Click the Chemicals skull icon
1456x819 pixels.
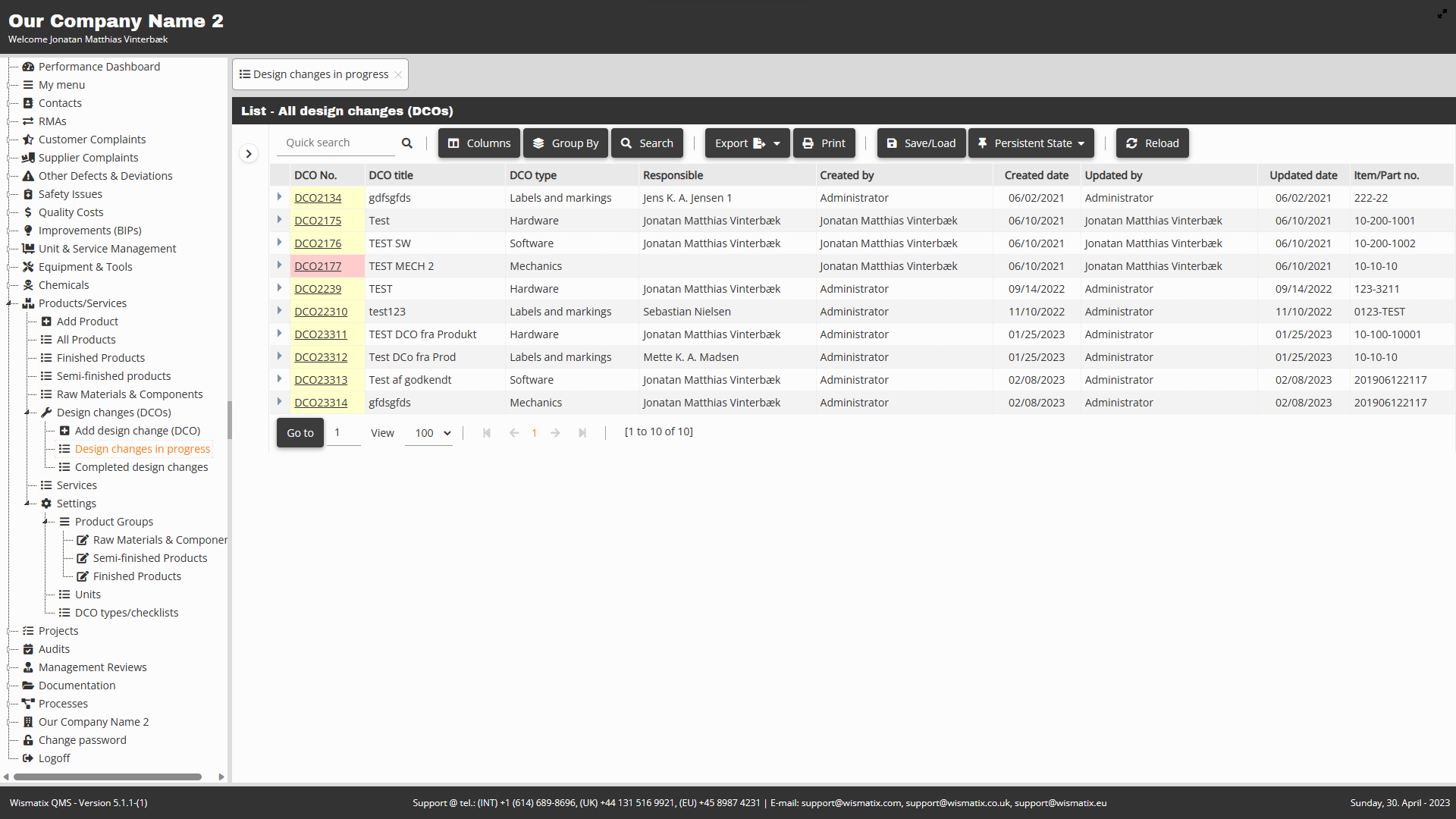(x=28, y=285)
